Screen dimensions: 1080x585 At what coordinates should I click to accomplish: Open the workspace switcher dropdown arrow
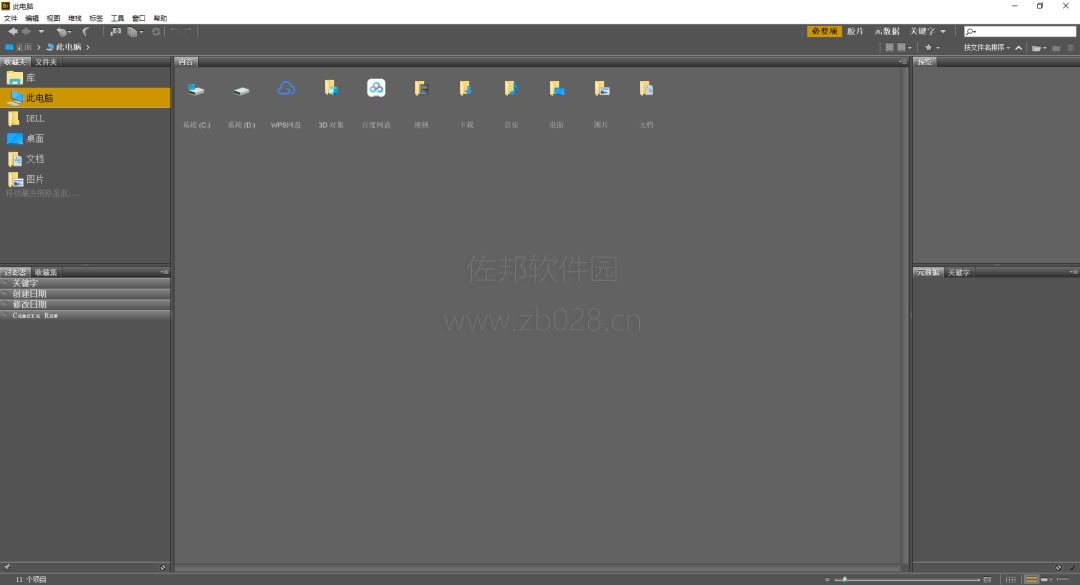point(943,32)
